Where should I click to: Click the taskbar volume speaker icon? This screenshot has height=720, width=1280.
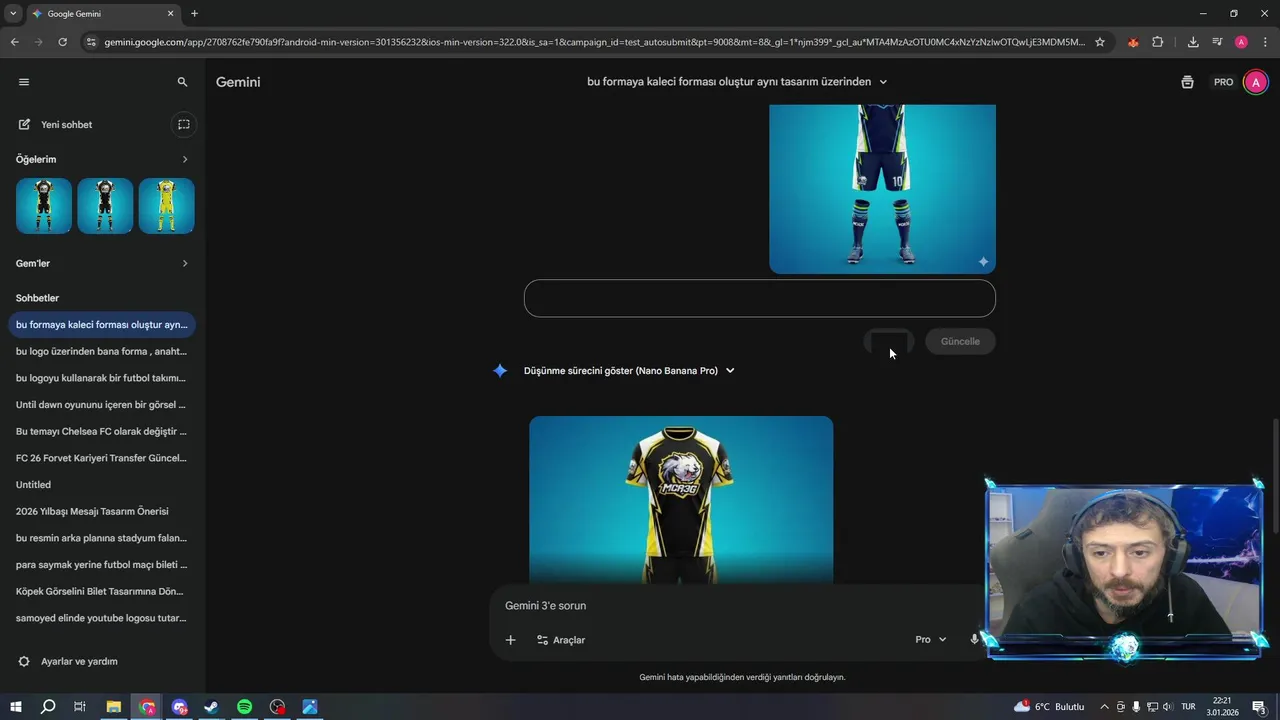coord(1167,707)
